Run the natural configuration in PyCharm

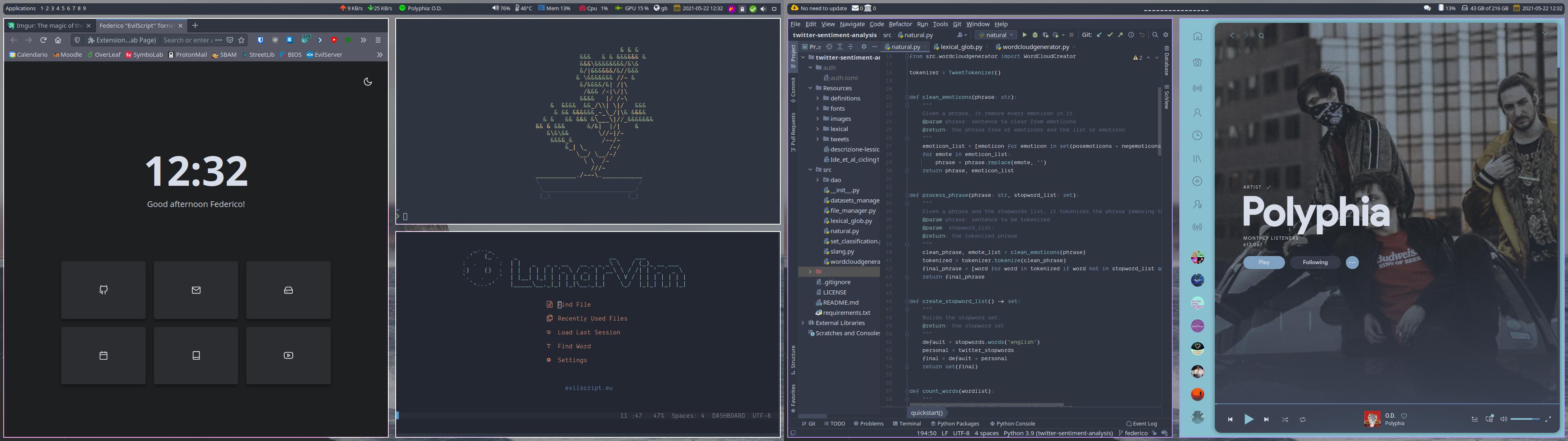(1025, 36)
